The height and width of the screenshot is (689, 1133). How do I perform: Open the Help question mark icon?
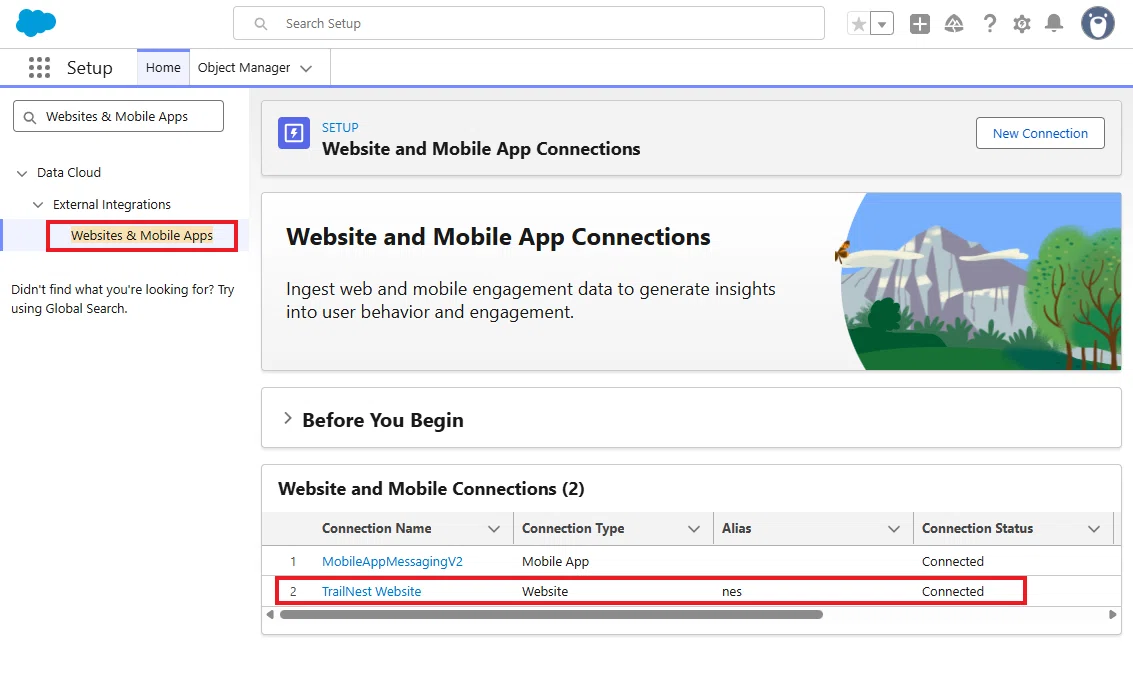[x=989, y=24]
